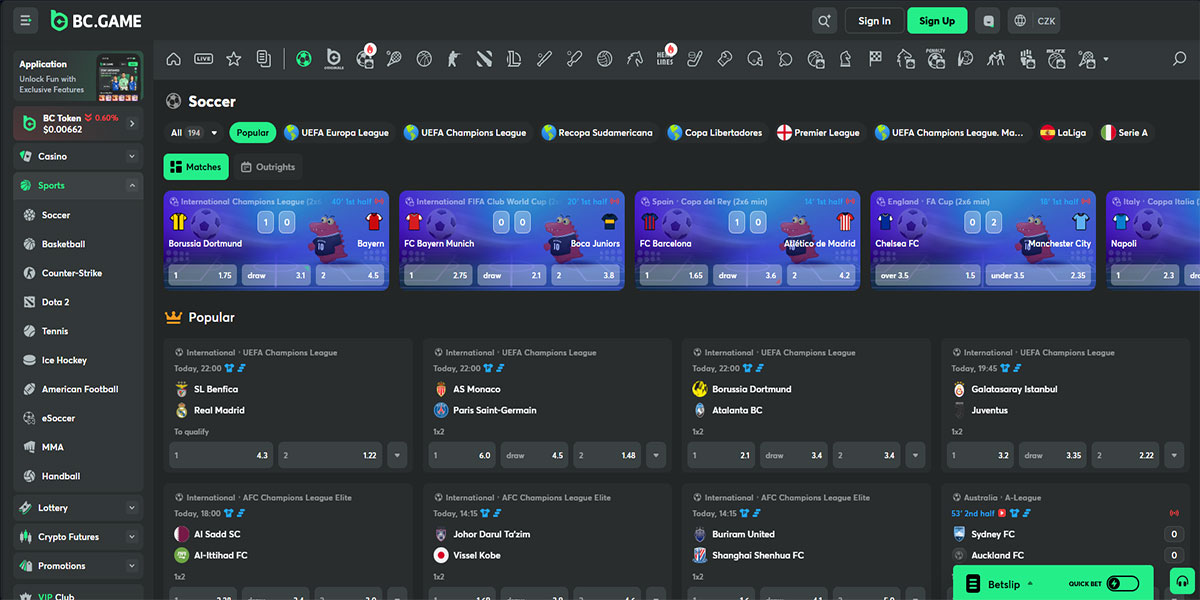Collapse the Sports sidebar section
The height and width of the screenshot is (600, 1200).
click(x=131, y=185)
